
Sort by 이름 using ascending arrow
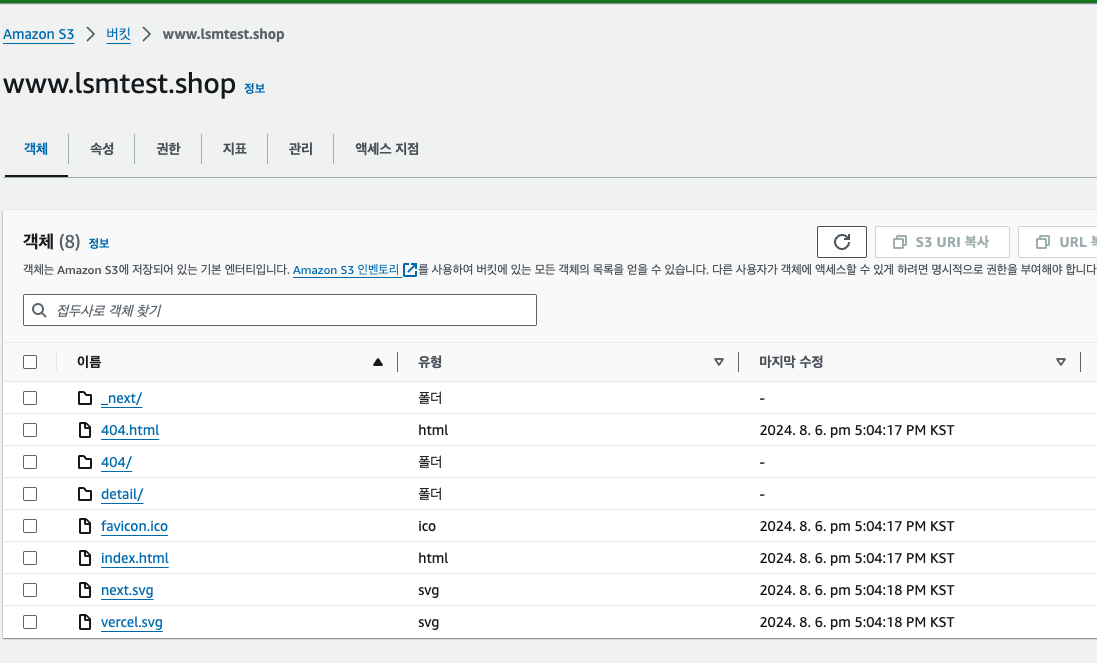[378, 362]
